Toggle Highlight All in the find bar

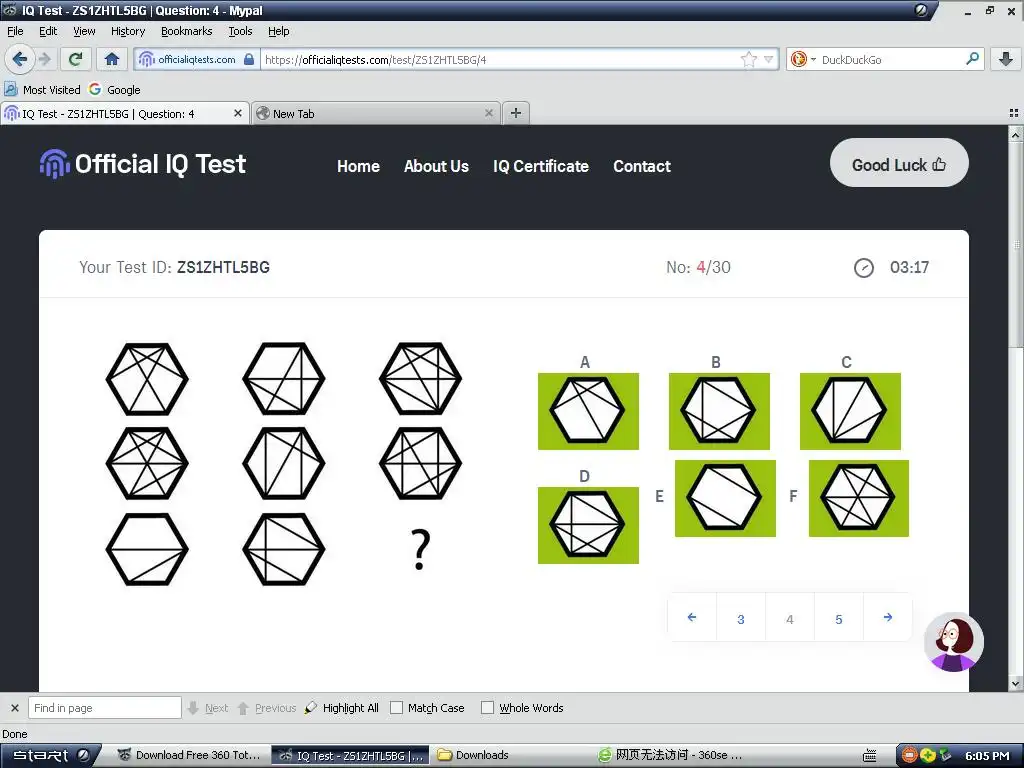342,708
